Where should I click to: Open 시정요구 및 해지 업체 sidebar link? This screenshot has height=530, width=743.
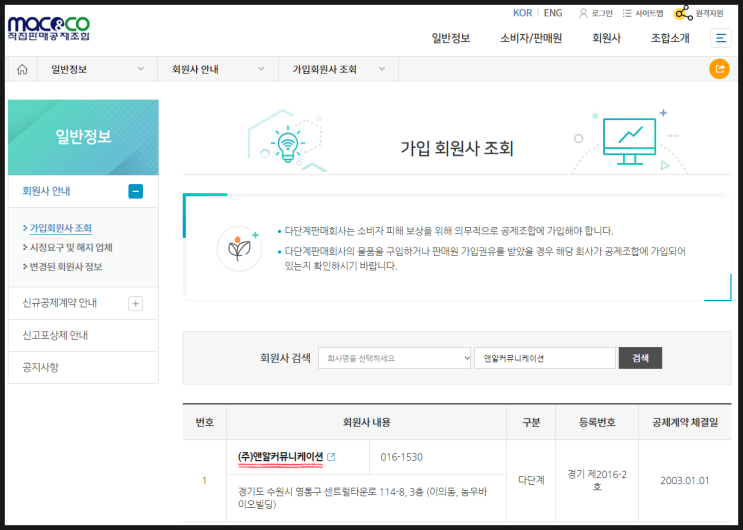click(71, 247)
